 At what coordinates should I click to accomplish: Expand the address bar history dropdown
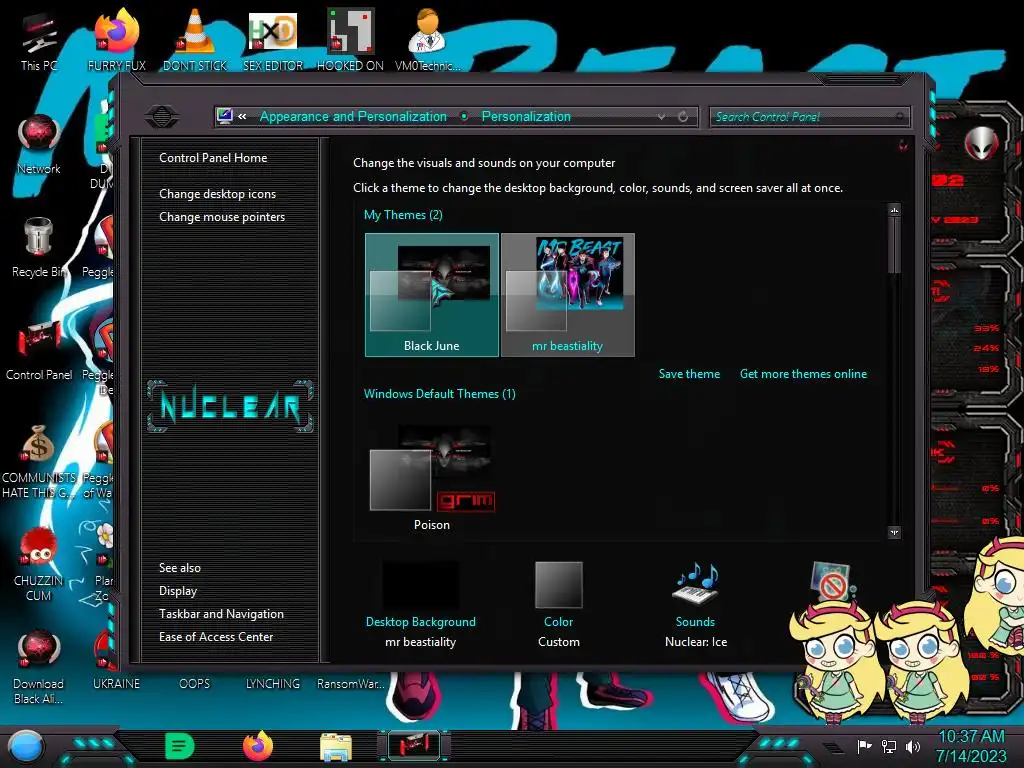click(x=662, y=117)
